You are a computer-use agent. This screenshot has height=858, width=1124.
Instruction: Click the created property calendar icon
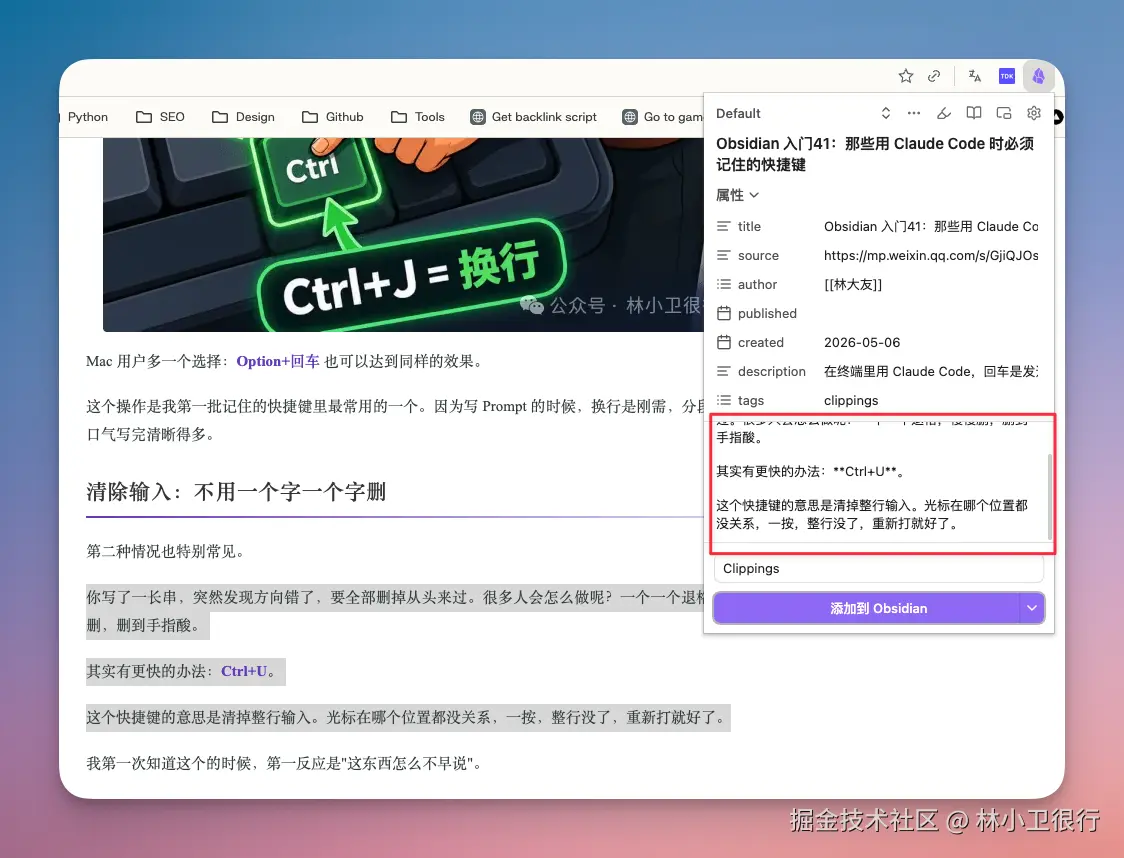point(724,343)
